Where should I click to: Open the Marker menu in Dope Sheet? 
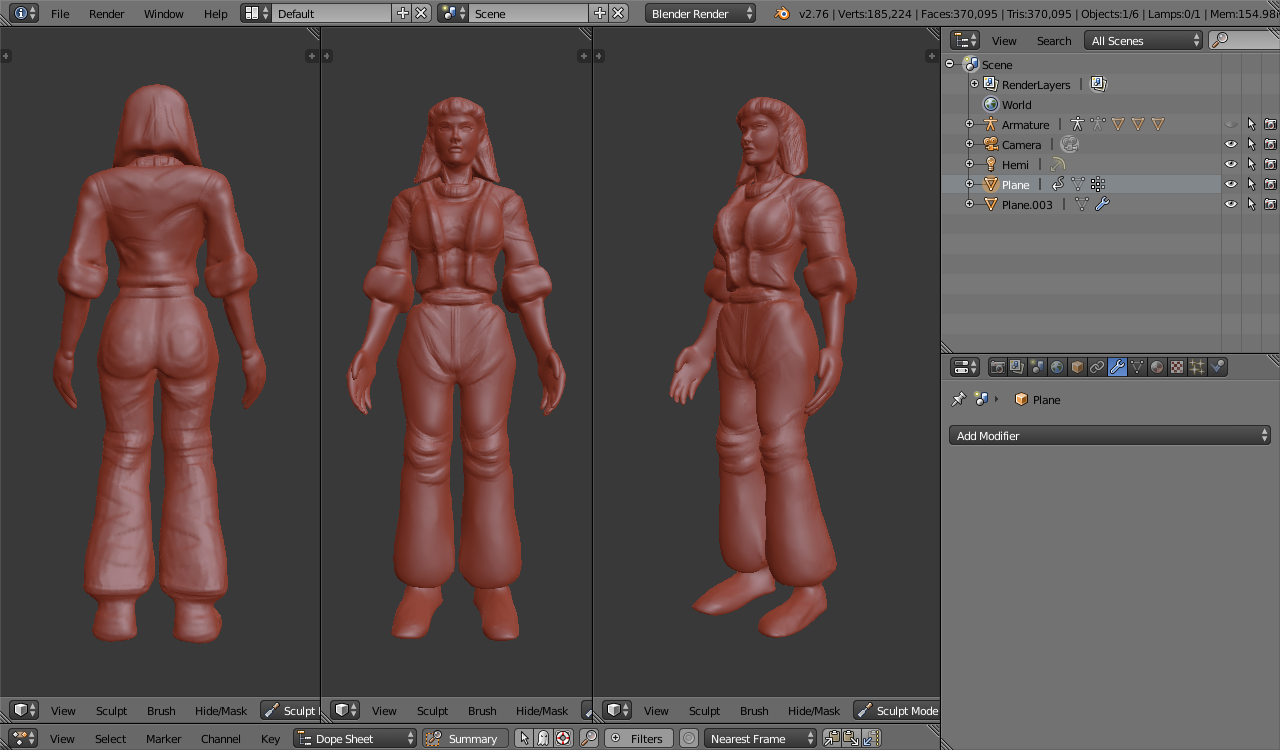pos(164,738)
